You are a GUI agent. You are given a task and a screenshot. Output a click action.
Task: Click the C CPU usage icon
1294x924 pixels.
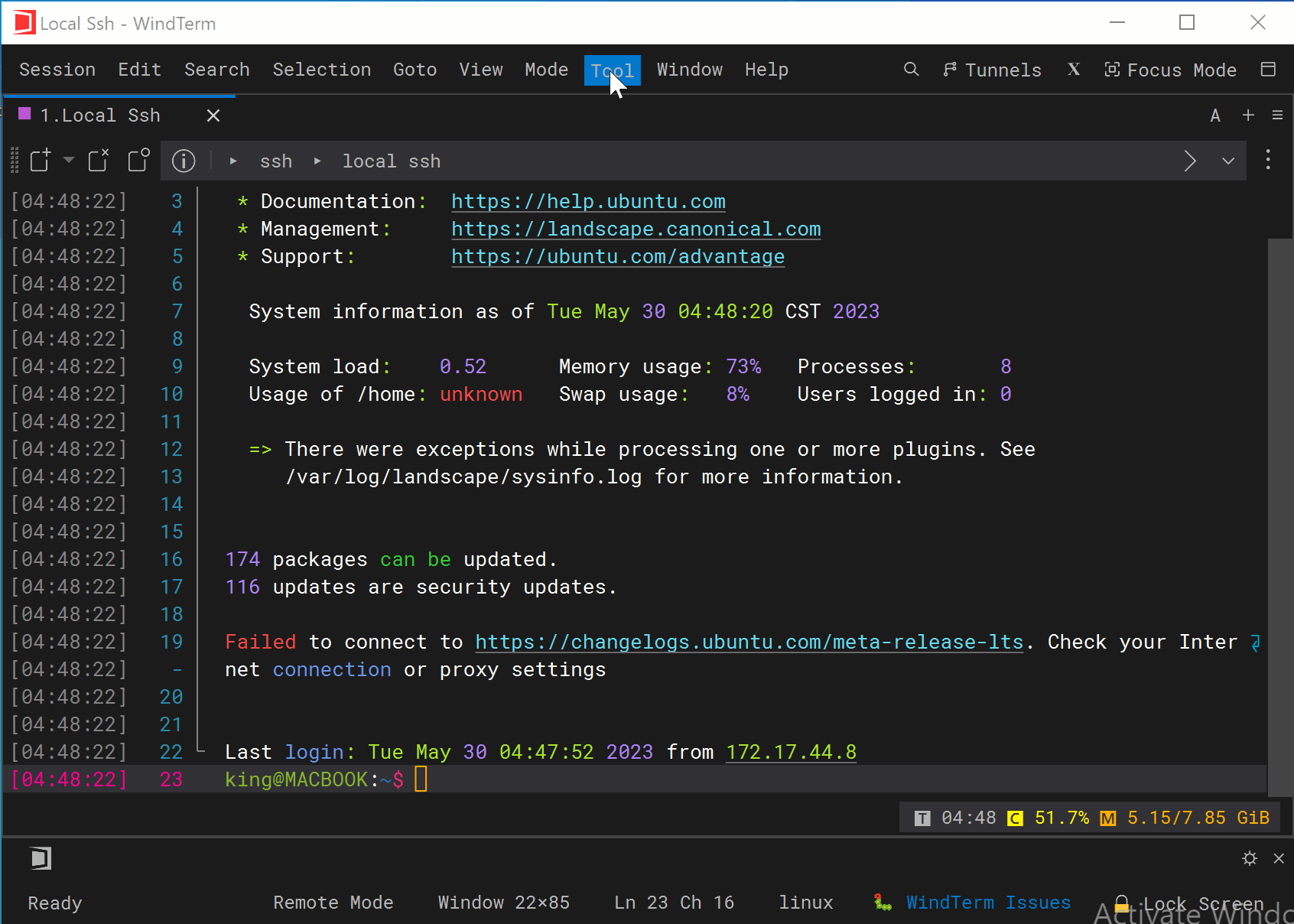click(1015, 818)
